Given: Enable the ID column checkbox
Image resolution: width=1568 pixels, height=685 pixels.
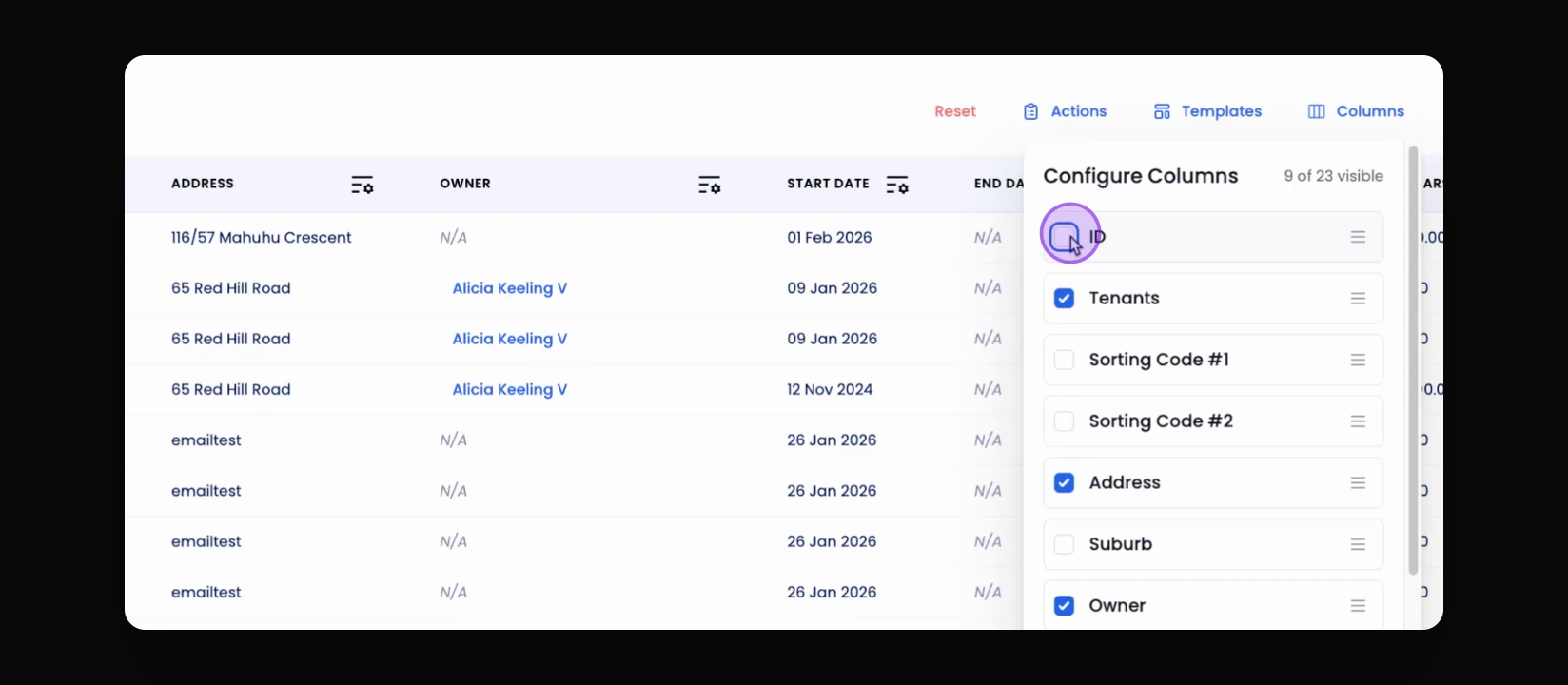Looking at the screenshot, I should (1065, 235).
